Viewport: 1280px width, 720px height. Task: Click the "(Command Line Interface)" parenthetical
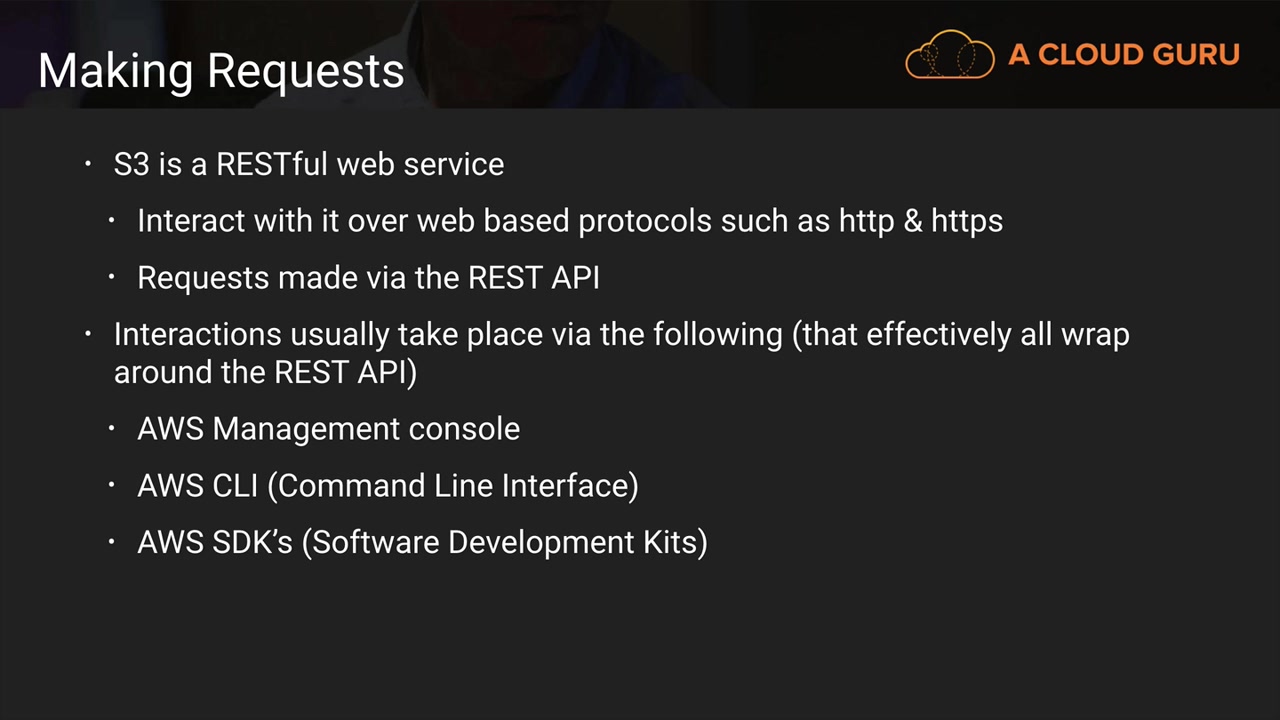click(452, 486)
